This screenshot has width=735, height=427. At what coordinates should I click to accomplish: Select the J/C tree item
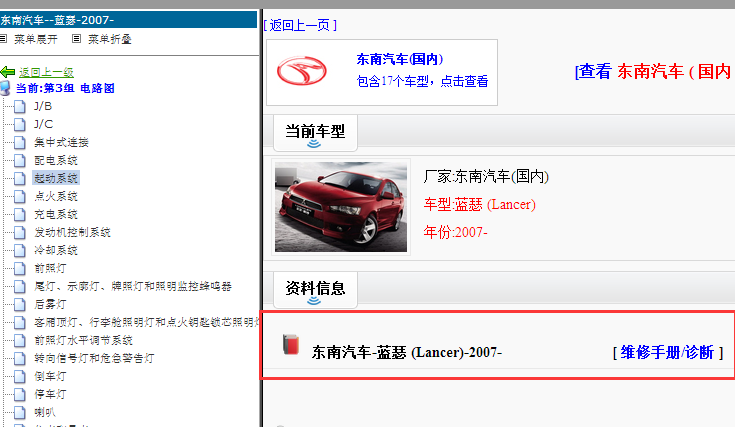[x=43, y=124]
